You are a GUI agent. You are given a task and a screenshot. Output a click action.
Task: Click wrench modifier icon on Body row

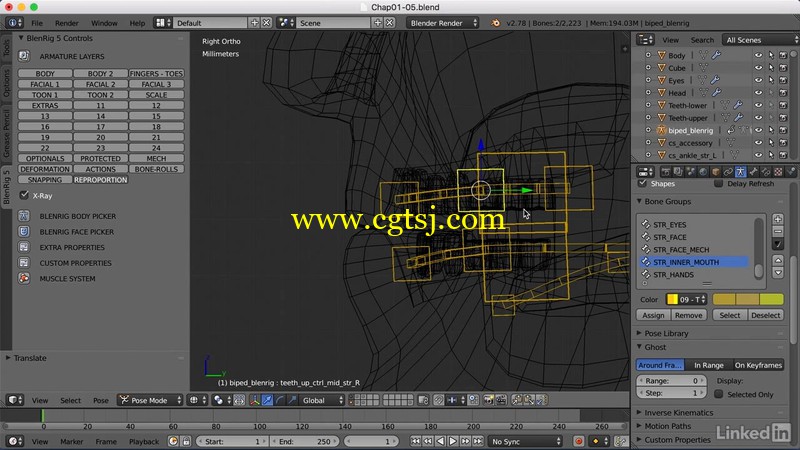coord(716,55)
